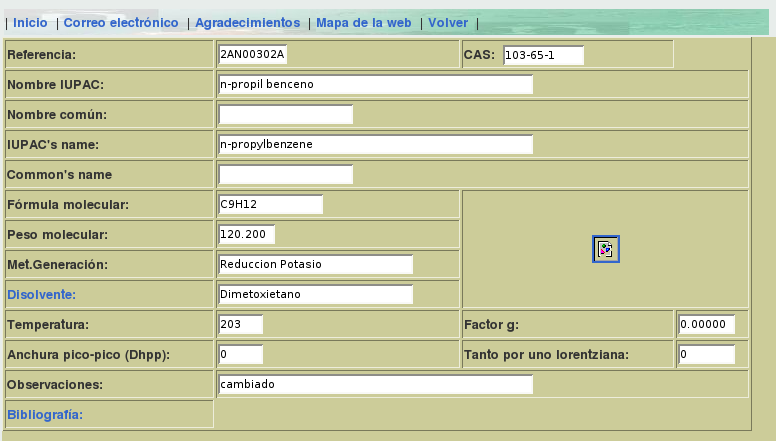Image resolution: width=776 pixels, height=441 pixels.
Task: Click the Peso molecular value field
Action: tap(246, 234)
